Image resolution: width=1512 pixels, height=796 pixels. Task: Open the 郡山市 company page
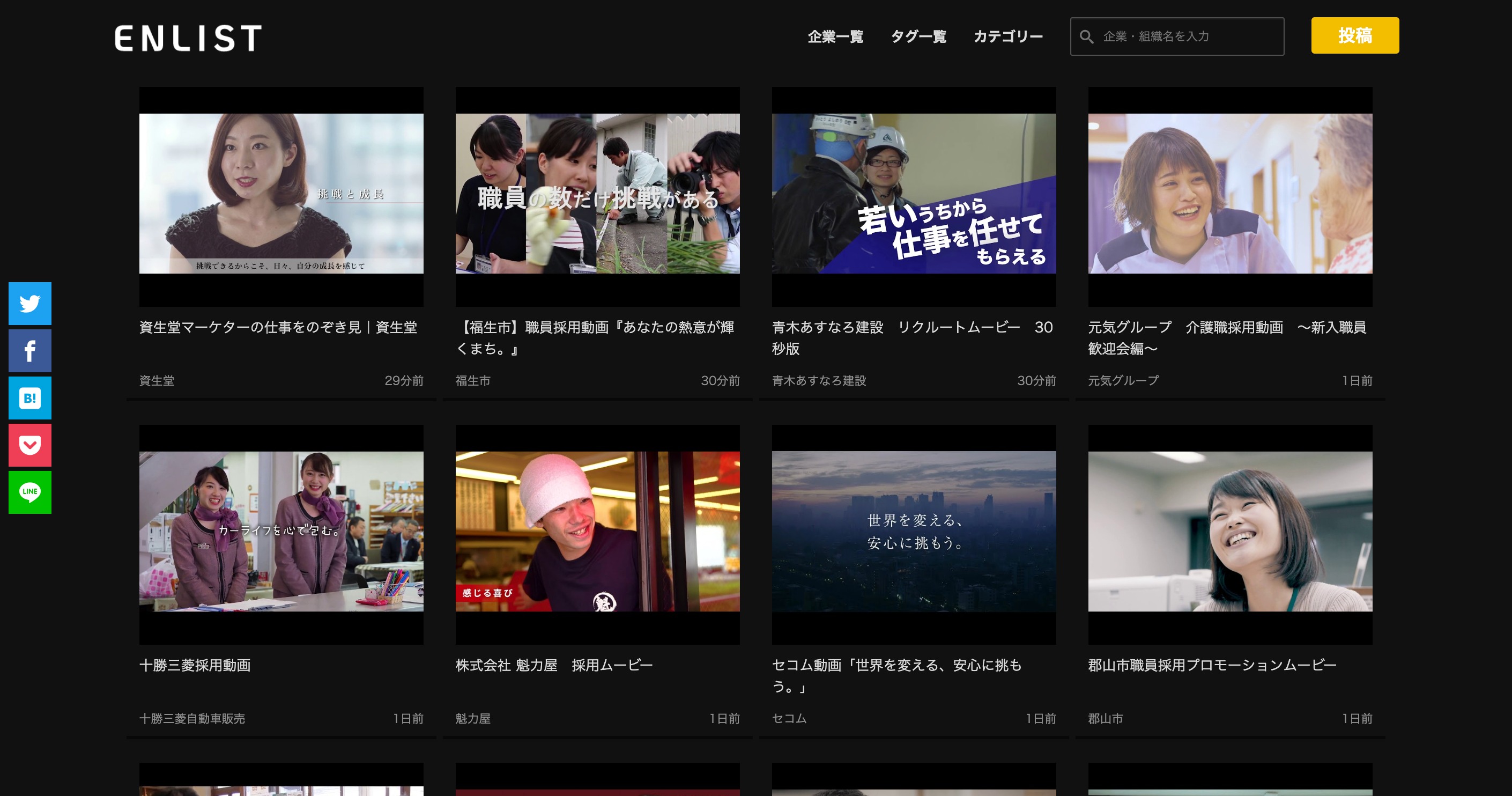(x=1106, y=718)
